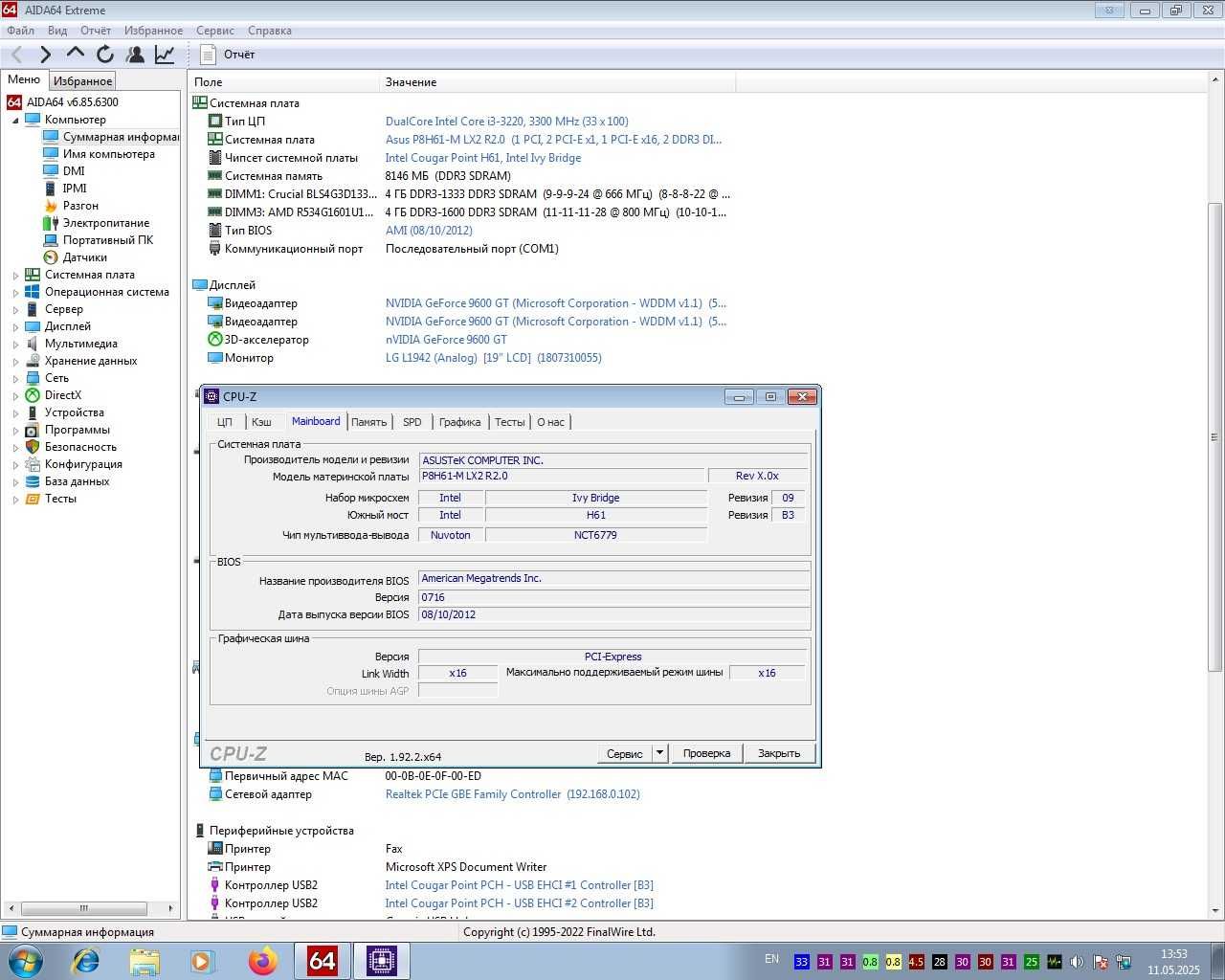Expand the Сервер tree node

point(15,309)
